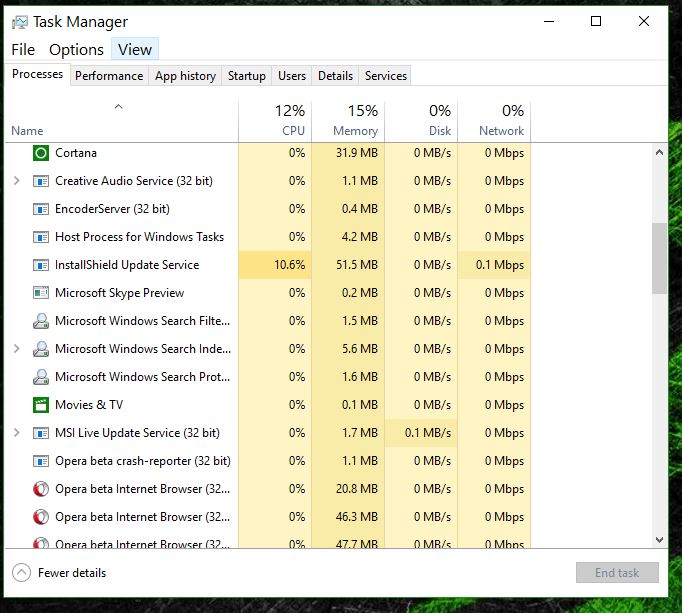This screenshot has width=682, height=613.
Task: Click the Task Manager title bar icon
Action: pyautogui.click(x=20, y=21)
